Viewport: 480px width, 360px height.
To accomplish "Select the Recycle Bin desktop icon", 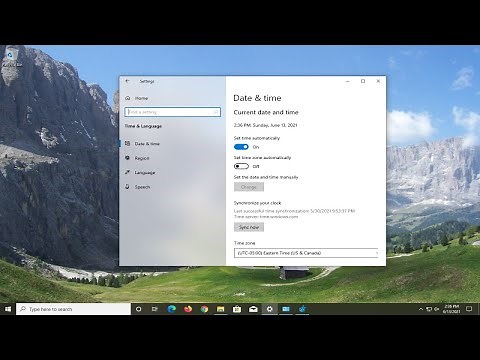I will pyautogui.click(x=12, y=57).
